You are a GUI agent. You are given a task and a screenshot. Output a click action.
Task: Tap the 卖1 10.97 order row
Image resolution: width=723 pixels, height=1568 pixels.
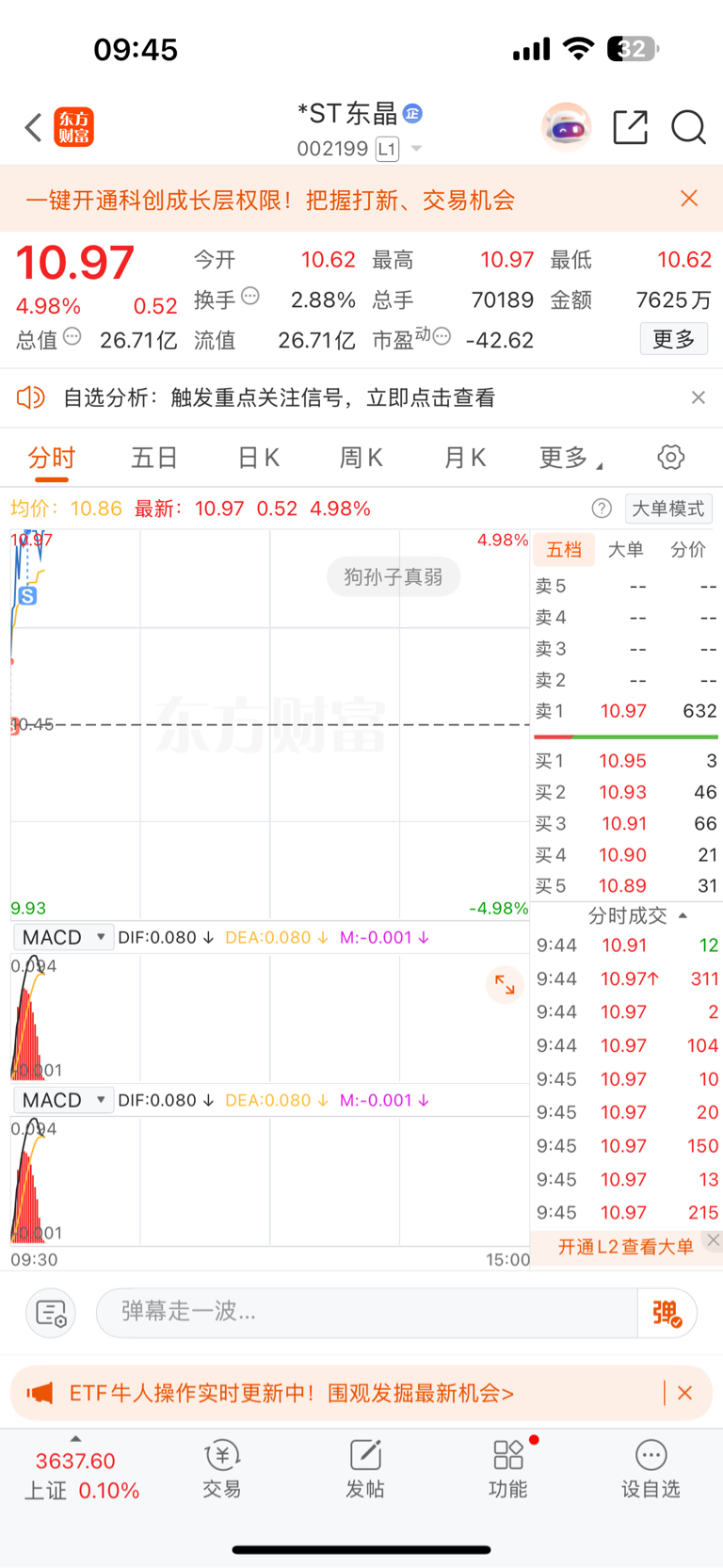tap(626, 711)
